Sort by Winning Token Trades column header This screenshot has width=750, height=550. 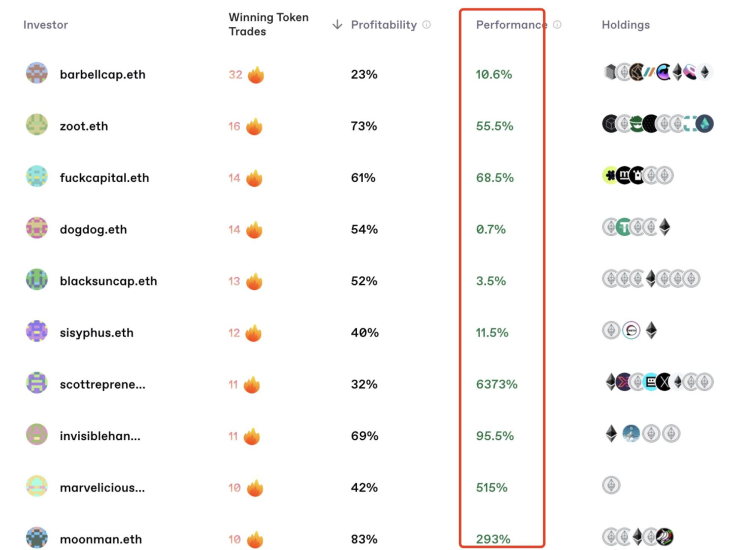point(268,25)
